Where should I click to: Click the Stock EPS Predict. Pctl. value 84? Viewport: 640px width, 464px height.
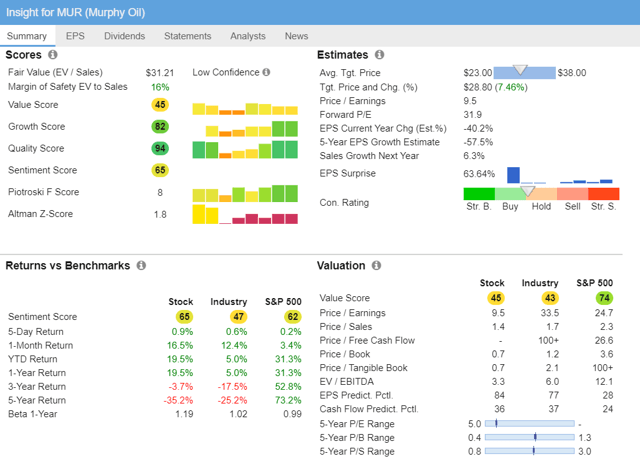(x=499, y=395)
